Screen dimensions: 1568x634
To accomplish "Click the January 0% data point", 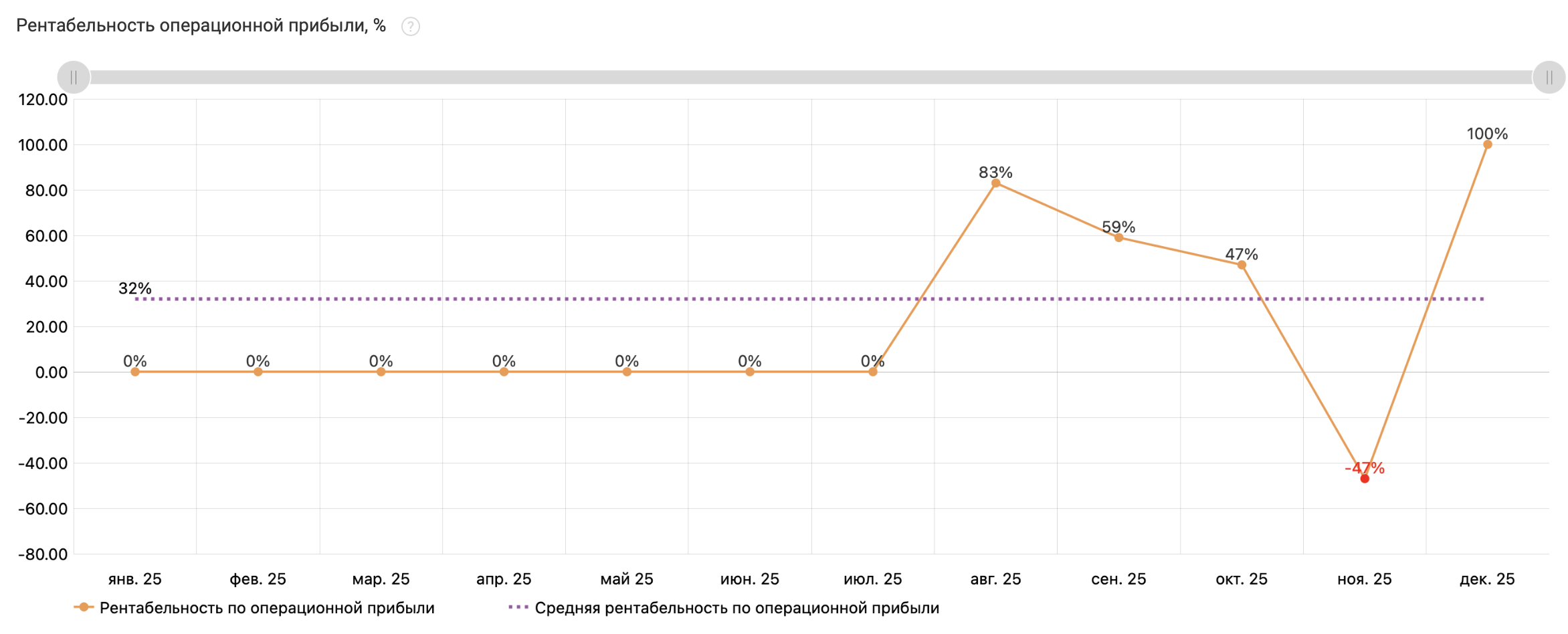I will [x=135, y=372].
